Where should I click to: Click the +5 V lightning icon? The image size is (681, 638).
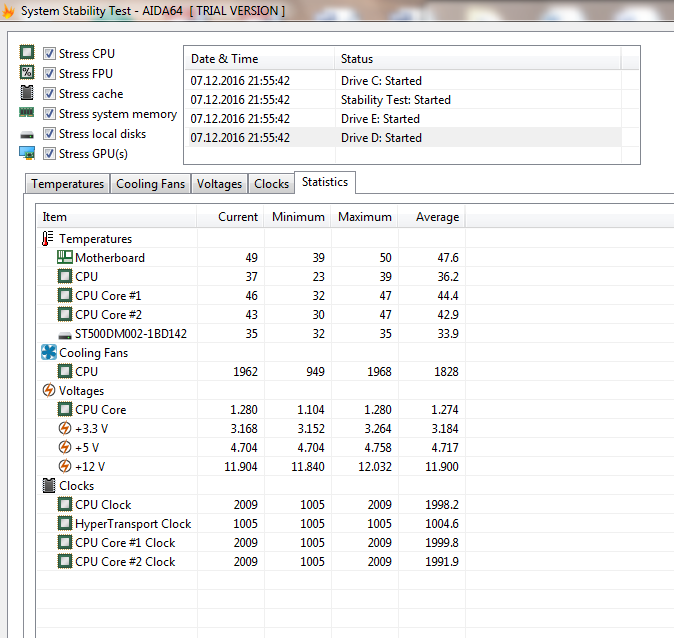click(65, 447)
